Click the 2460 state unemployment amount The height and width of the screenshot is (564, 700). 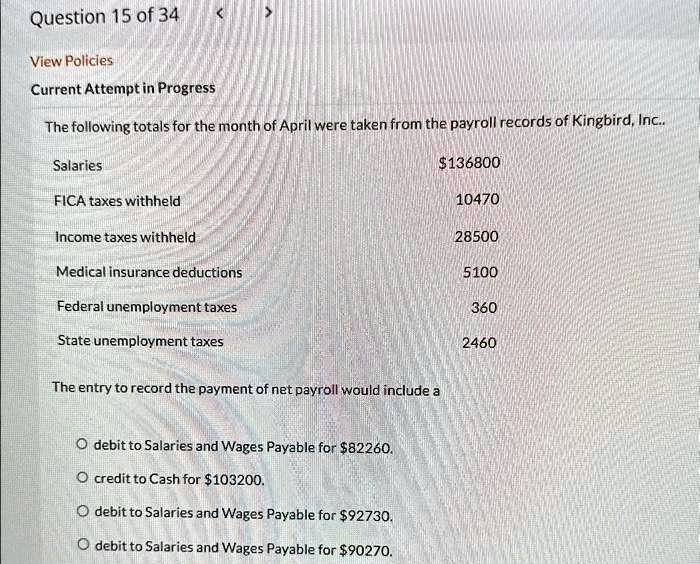(479, 343)
